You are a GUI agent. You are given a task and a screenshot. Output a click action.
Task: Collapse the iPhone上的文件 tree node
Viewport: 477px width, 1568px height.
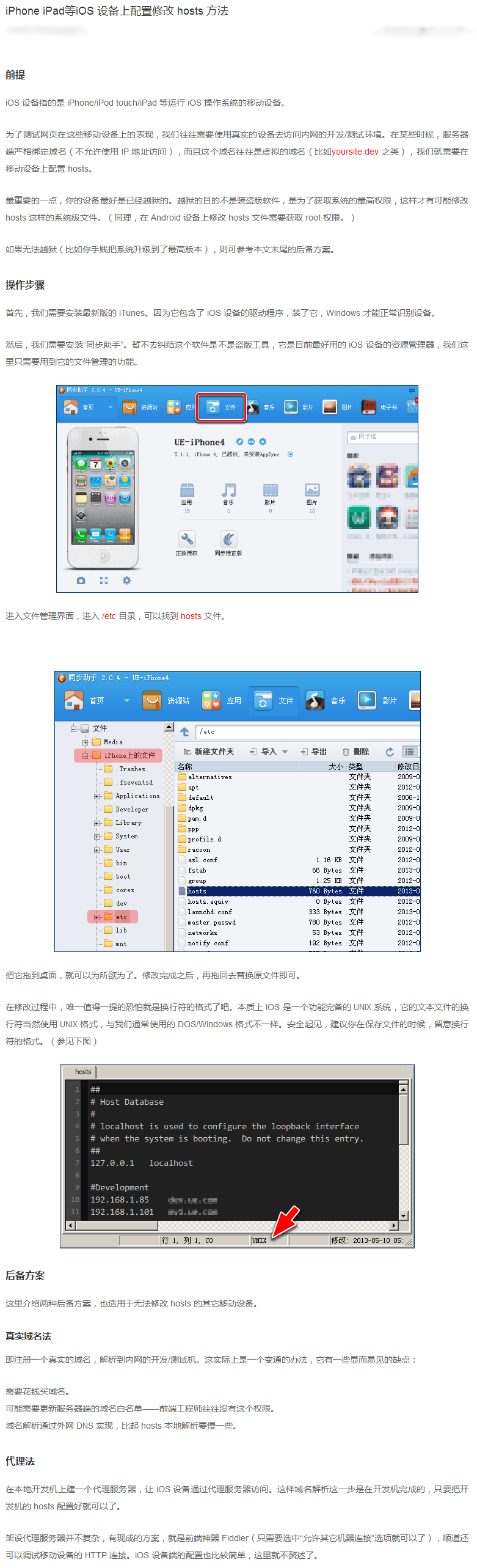coord(85,755)
